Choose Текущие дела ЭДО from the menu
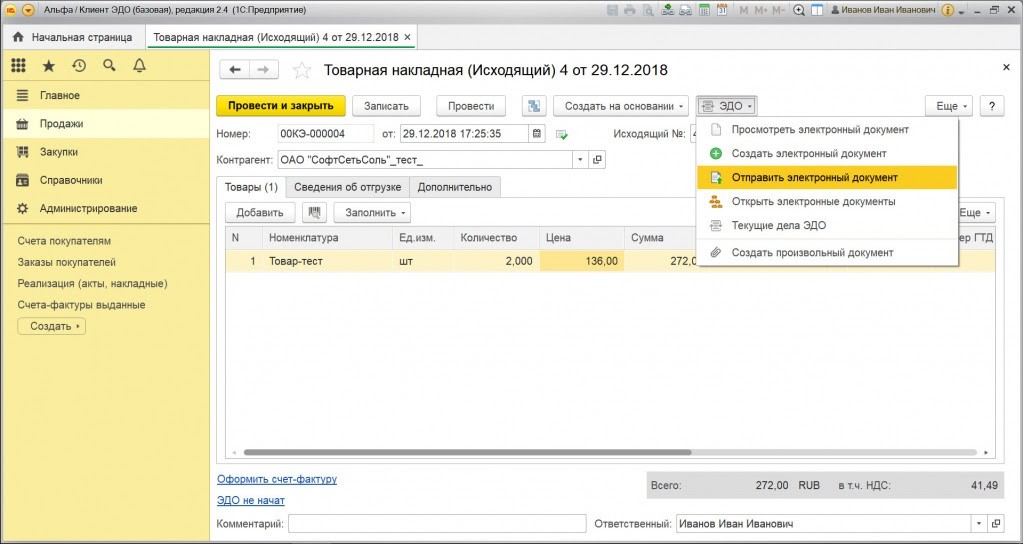The height and width of the screenshot is (544, 1023). tap(778, 225)
